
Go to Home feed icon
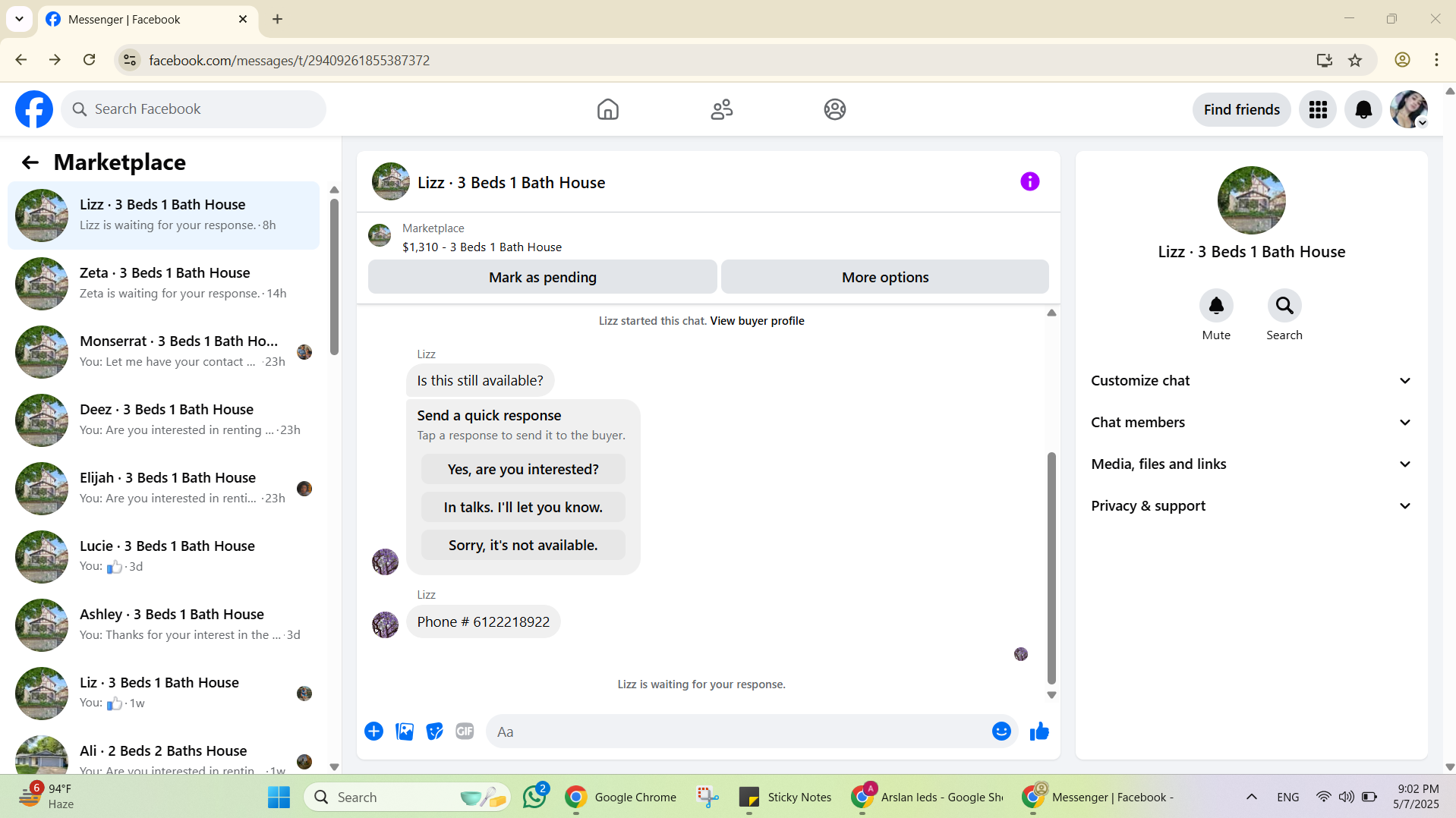click(x=607, y=109)
